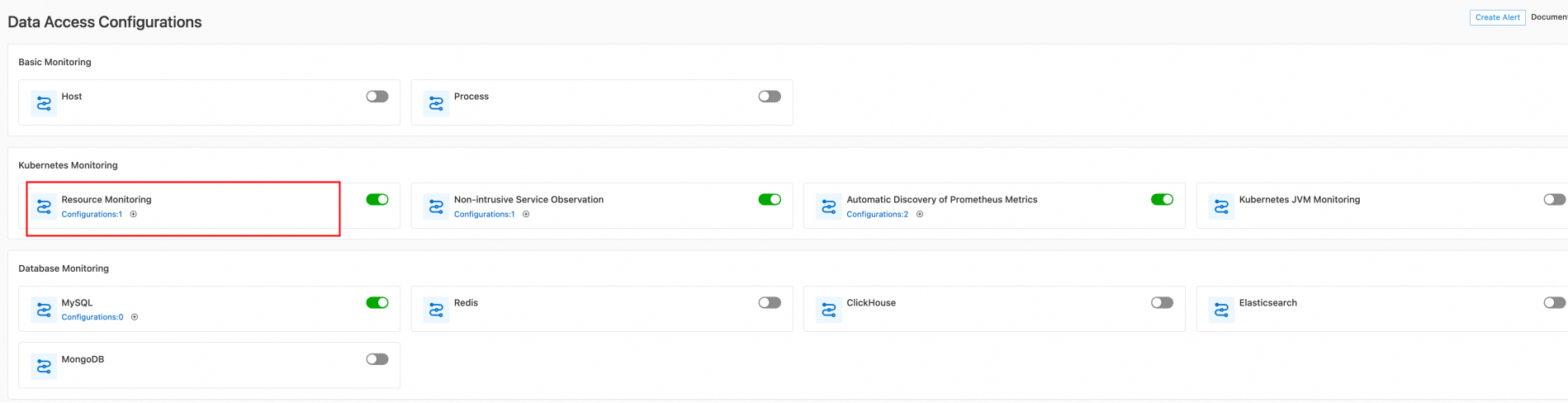The width and height of the screenshot is (1568, 403).
Task: Open Configurations:2 link under Prometheus Metrics
Action: [877, 214]
